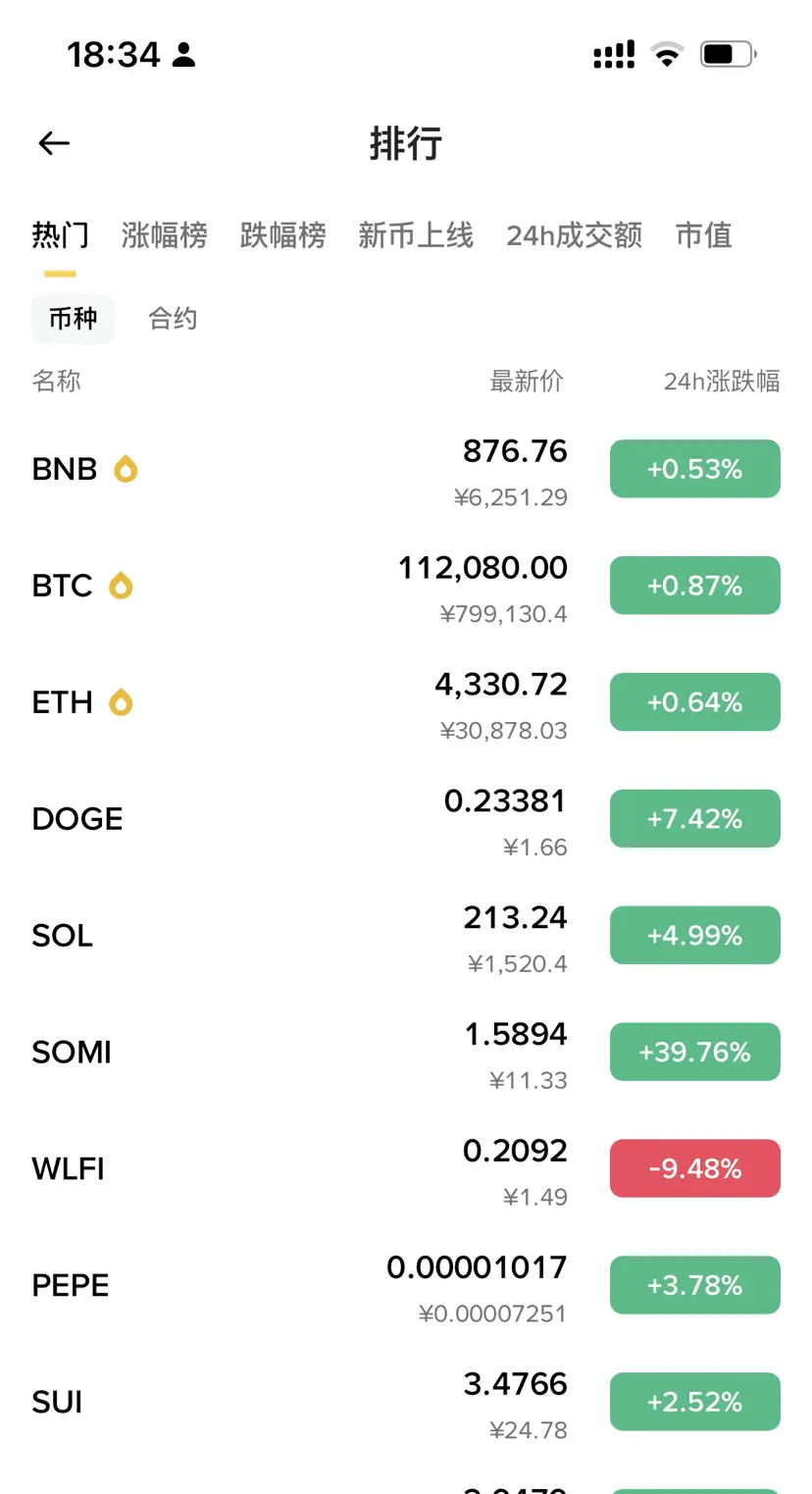The width and height of the screenshot is (812, 1494).
Task: Open the 涨幅榜 tab
Action: pos(165,235)
